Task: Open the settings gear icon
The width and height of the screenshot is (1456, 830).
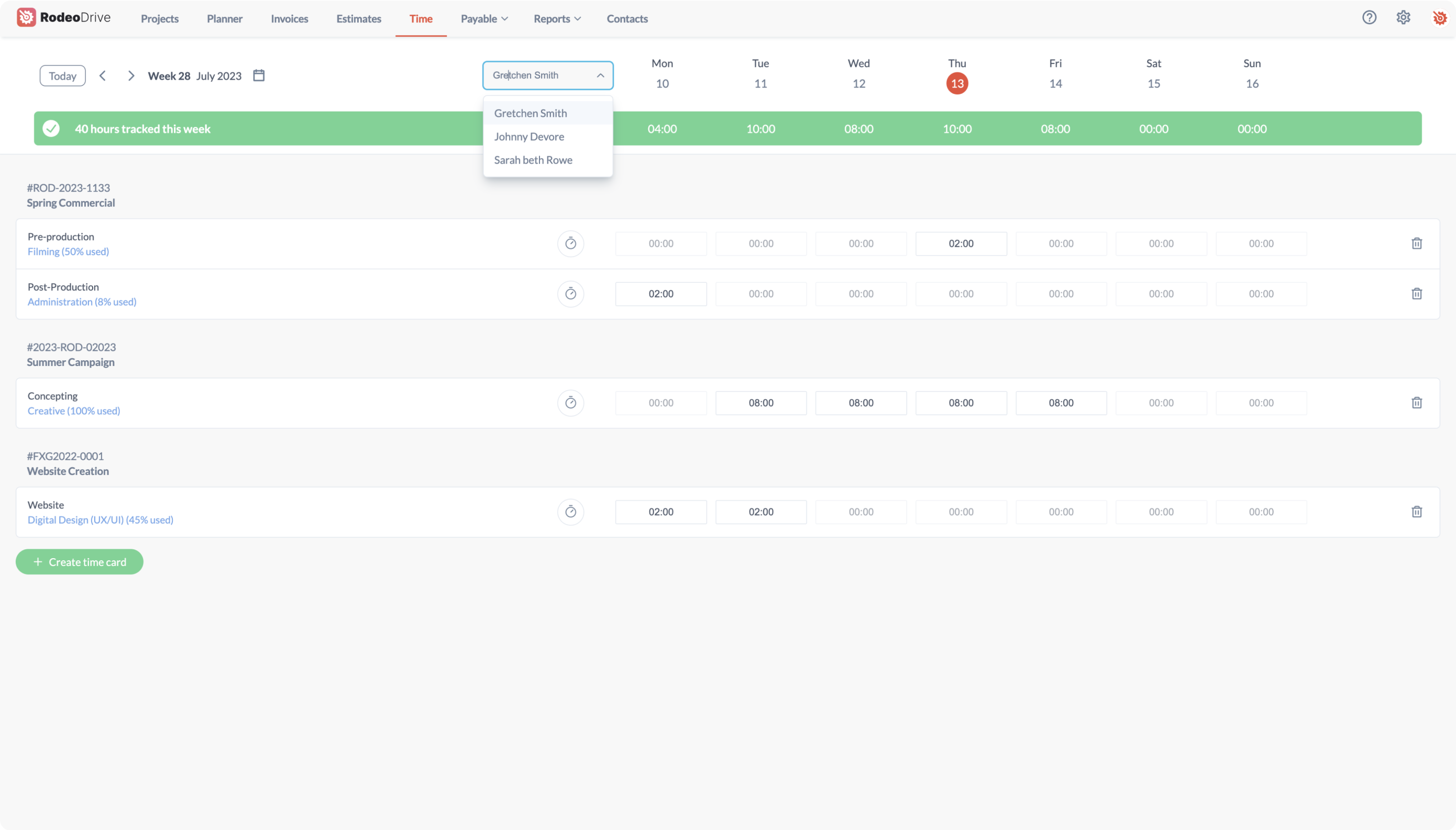Action: pos(1403,18)
